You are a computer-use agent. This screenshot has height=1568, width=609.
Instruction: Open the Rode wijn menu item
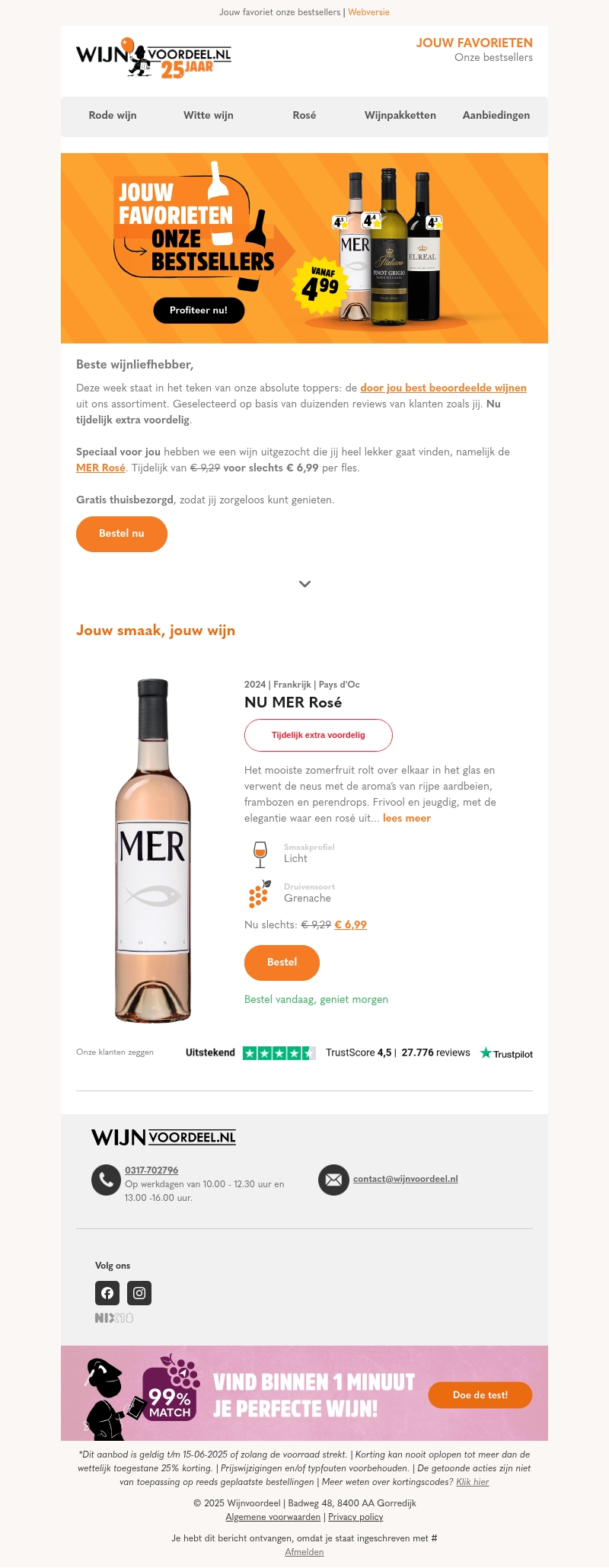click(x=113, y=115)
